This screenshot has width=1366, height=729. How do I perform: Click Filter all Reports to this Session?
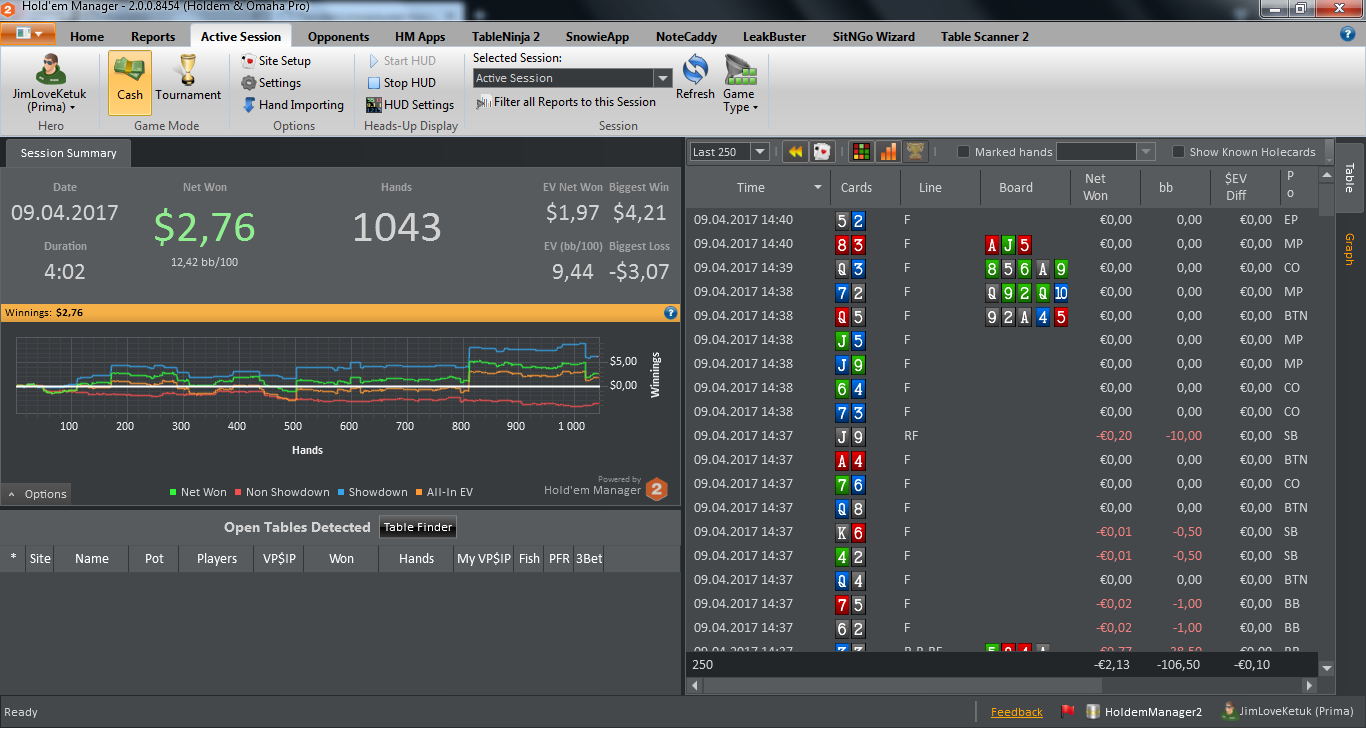(566, 102)
